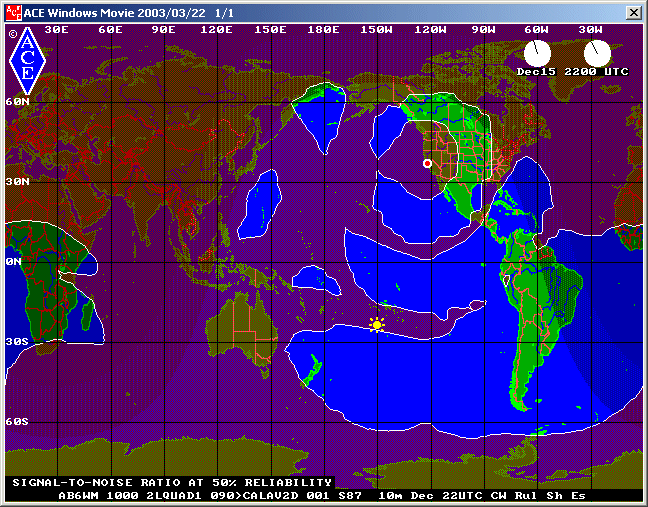Image resolution: width=648 pixels, height=507 pixels.
Task: Click the CALAV2D text in status line
Action: [271, 495]
